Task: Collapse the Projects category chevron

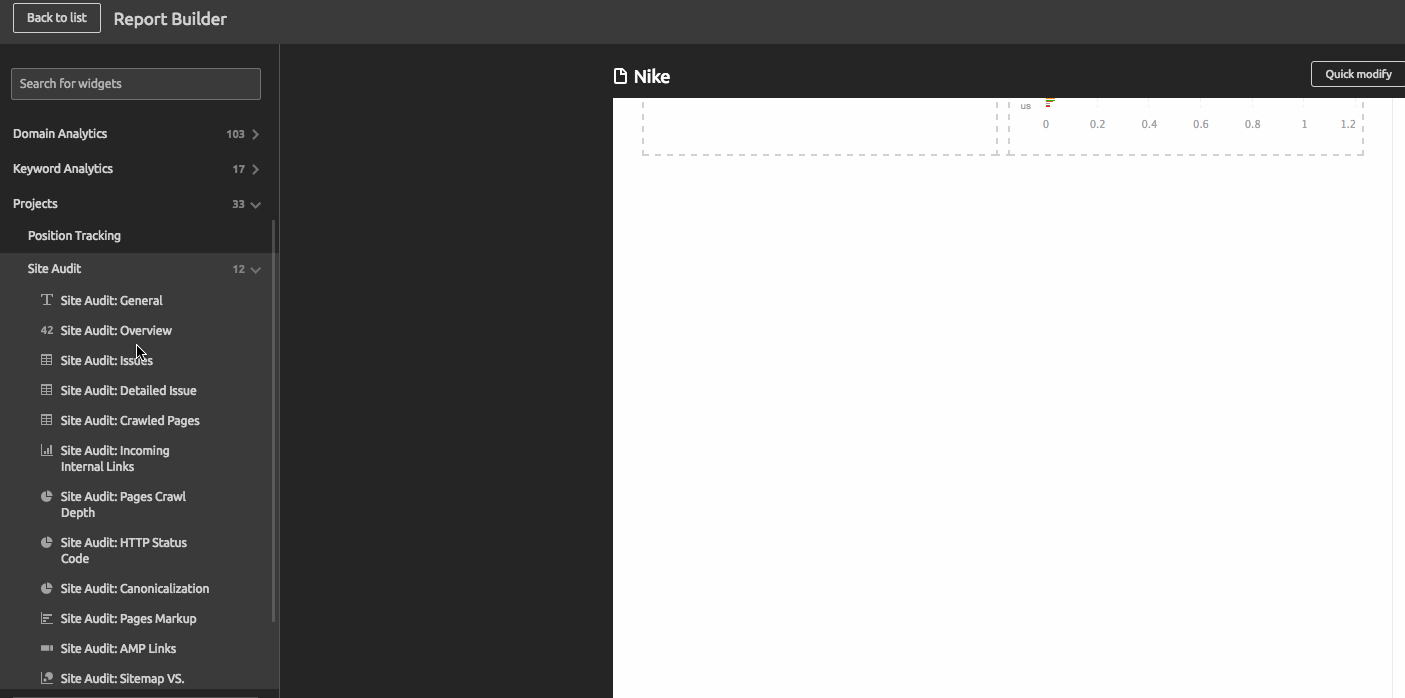Action: click(x=255, y=204)
